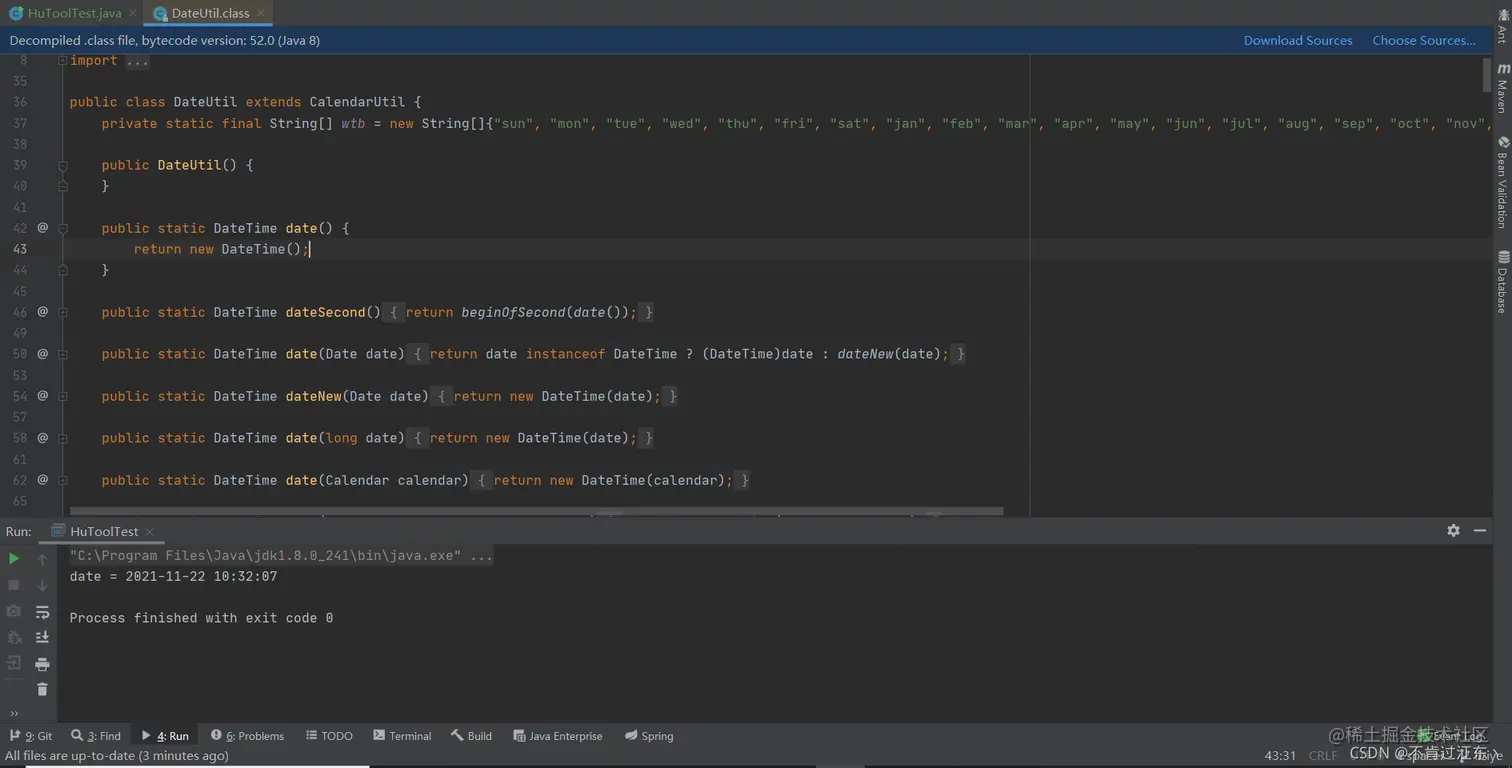Click 'Process finished with exit code 0' text
The height and width of the screenshot is (768, 1512).
(x=201, y=618)
